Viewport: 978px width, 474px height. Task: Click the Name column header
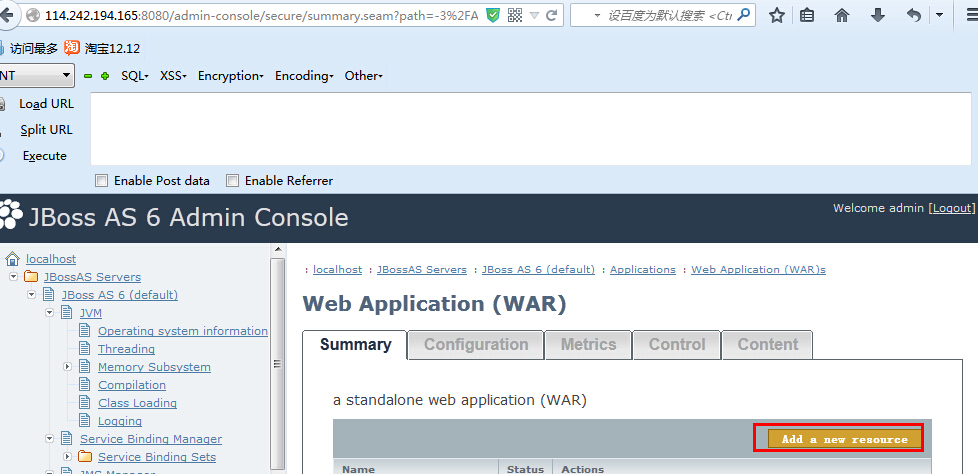pos(415,468)
